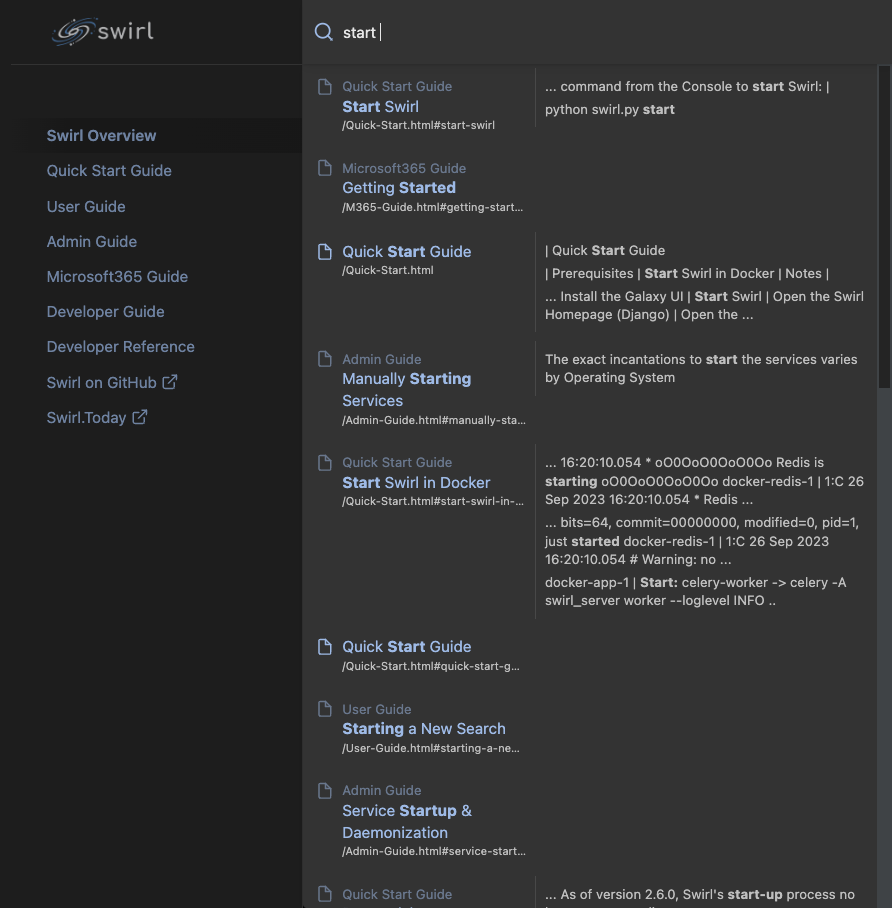Click the document icon next to the quick-start-g... result
The width and height of the screenshot is (892, 908).
point(325,647)
